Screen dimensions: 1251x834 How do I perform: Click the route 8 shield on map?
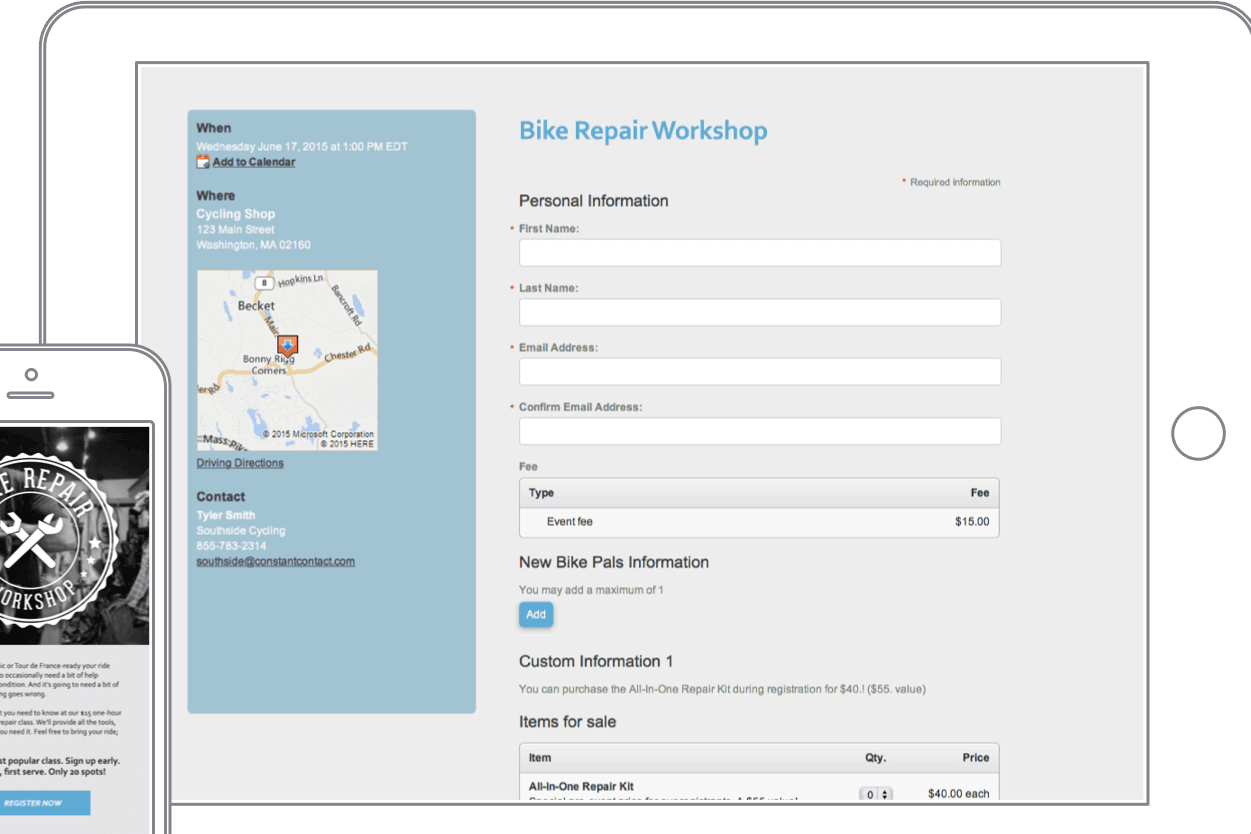pyautogui.click(x=264, y=284)
